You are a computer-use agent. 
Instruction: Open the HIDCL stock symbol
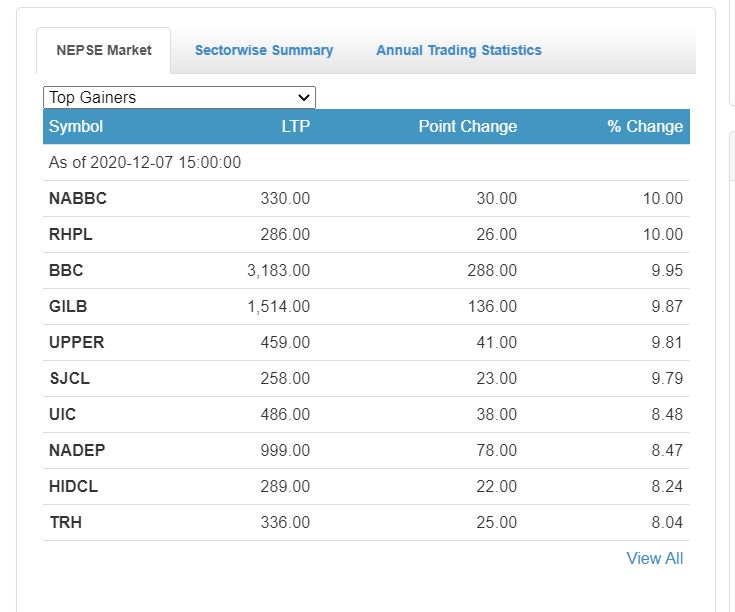pos(73,486)
